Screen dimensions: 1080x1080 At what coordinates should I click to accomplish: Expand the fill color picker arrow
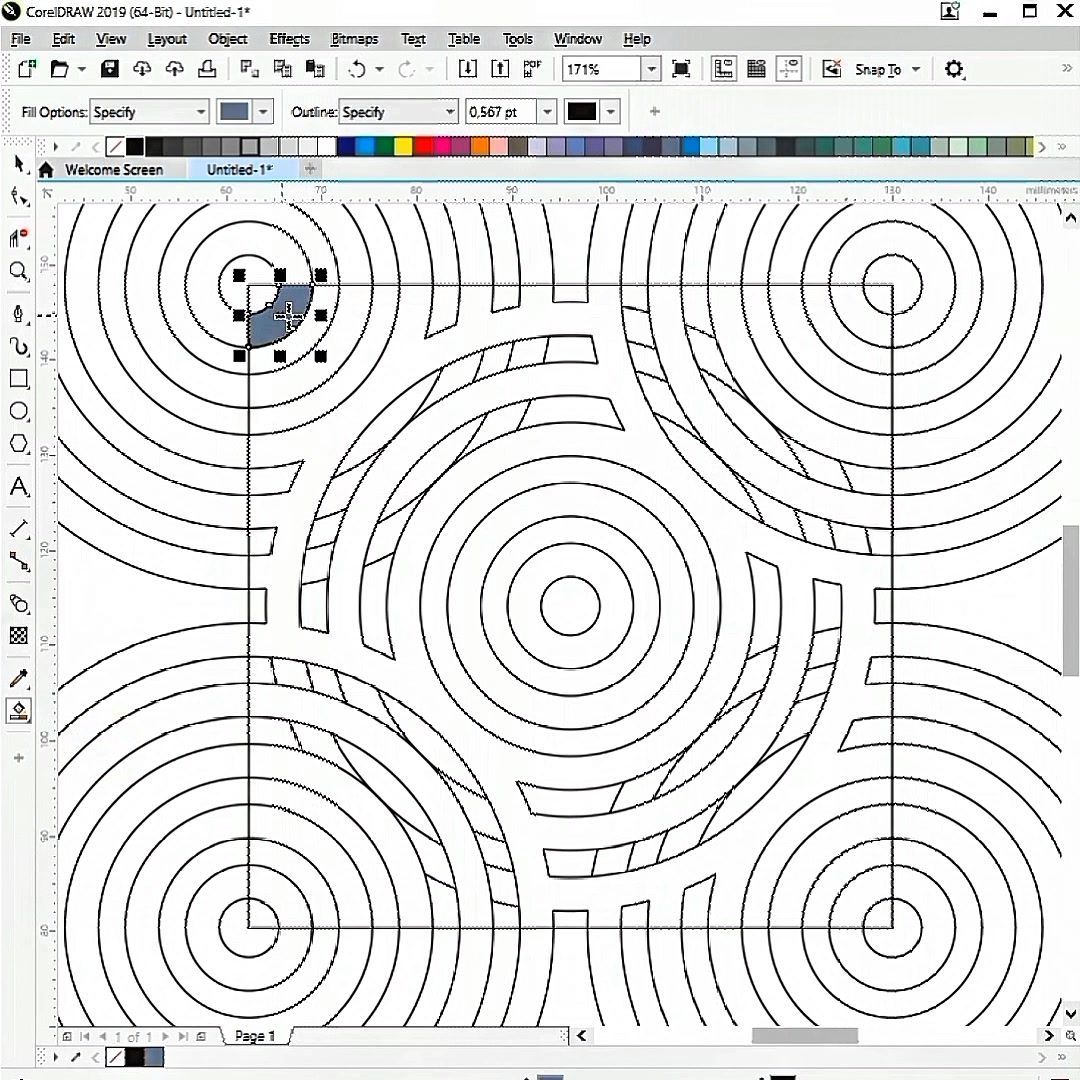(263, 112)
